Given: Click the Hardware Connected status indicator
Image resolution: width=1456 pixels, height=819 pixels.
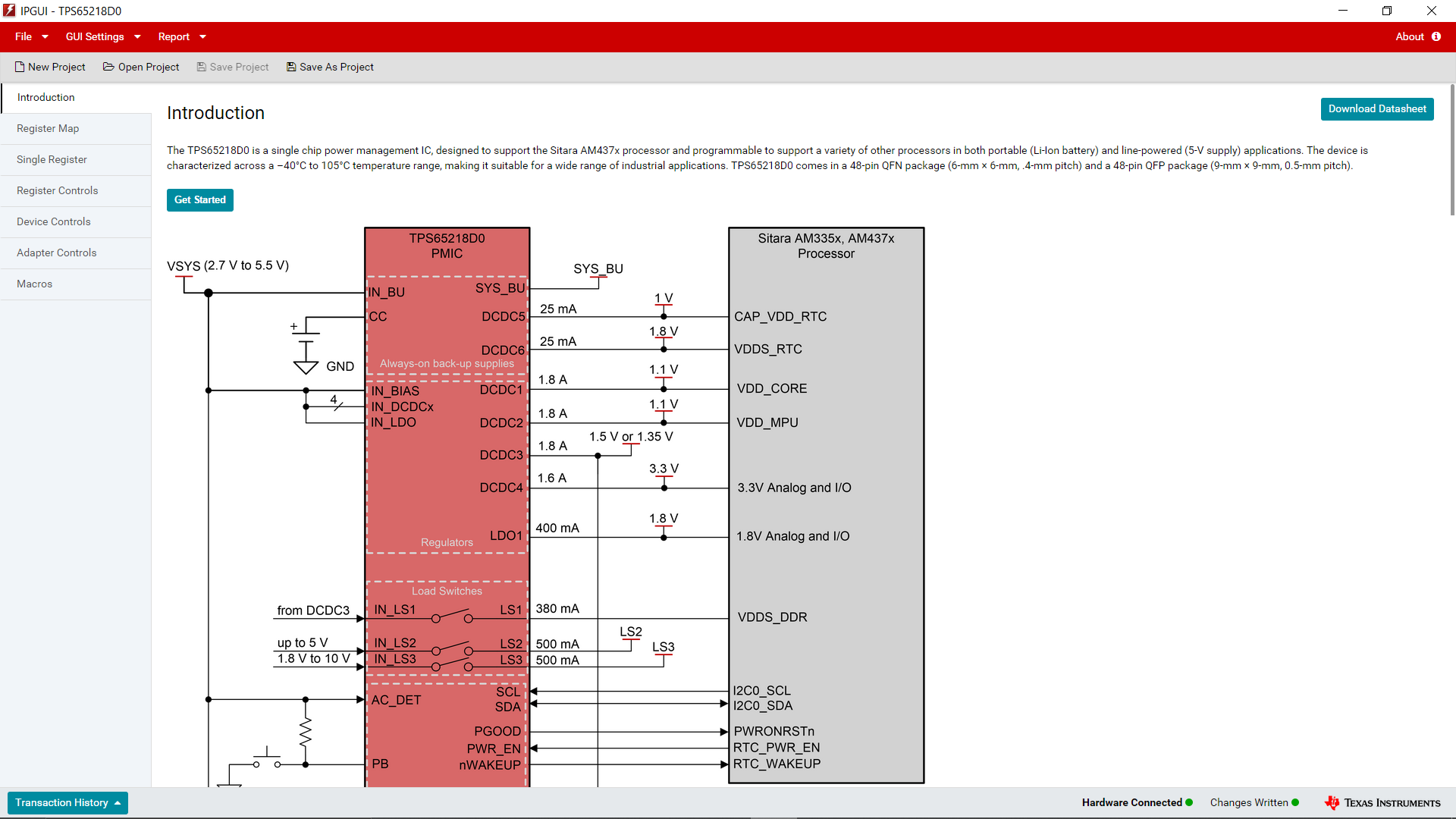Looking at the screenshot, I should 1189,802.
